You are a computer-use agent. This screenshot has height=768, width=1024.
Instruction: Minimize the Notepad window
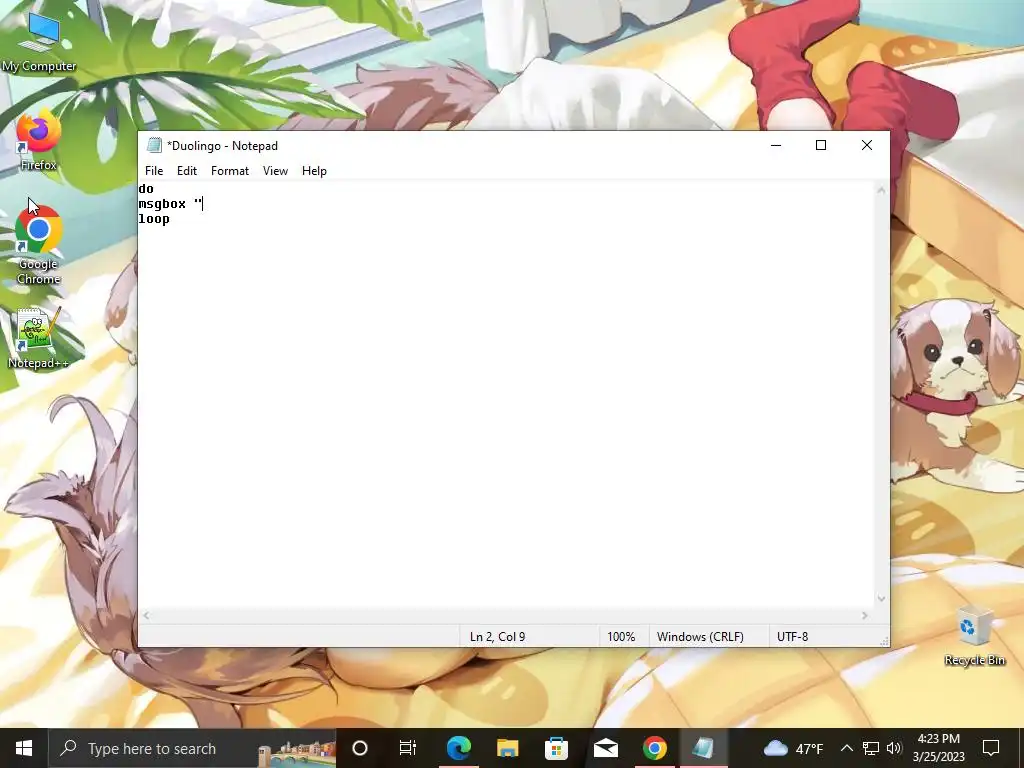[x=776, y=146]
